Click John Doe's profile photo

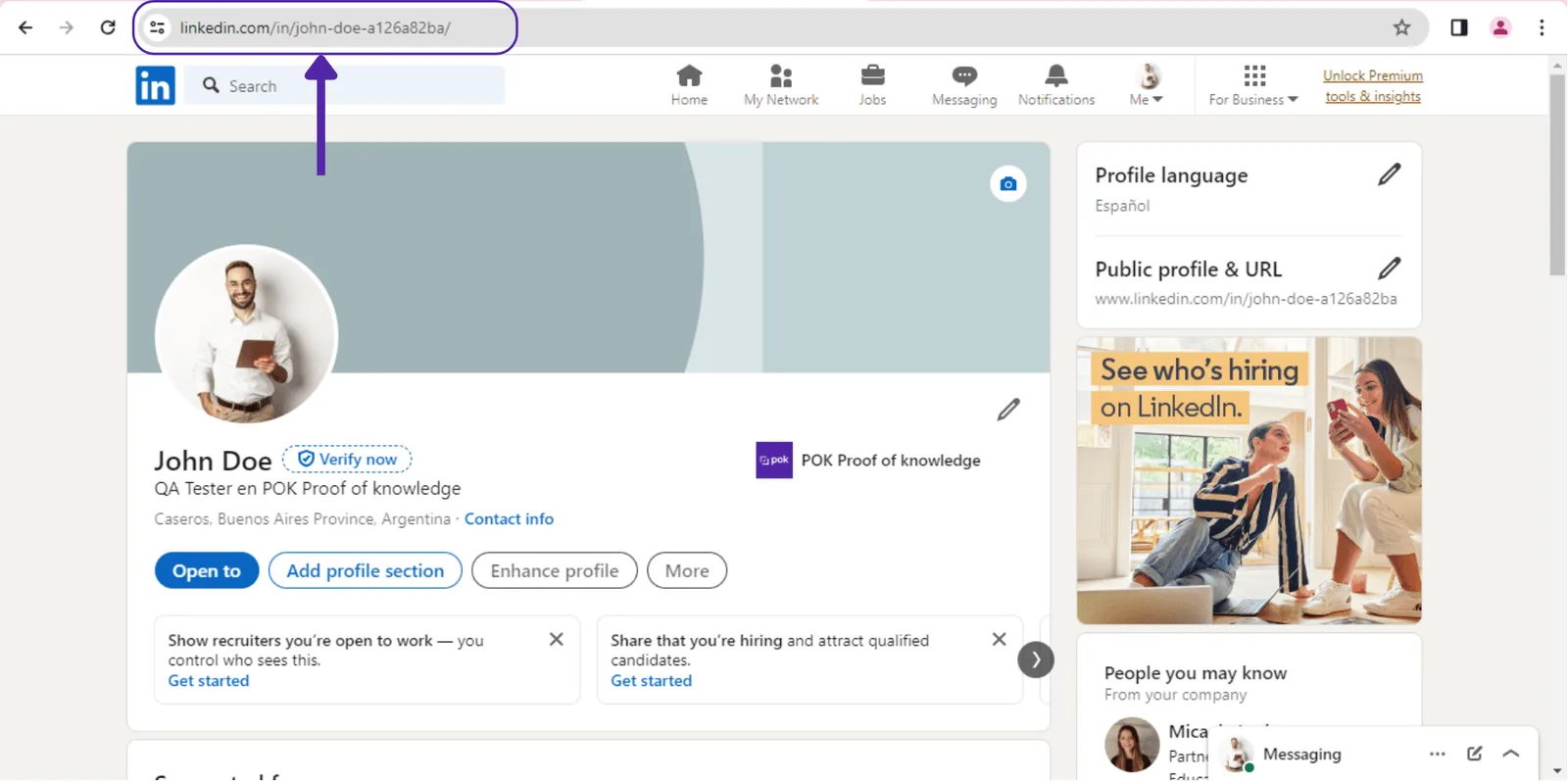point(246,335)
